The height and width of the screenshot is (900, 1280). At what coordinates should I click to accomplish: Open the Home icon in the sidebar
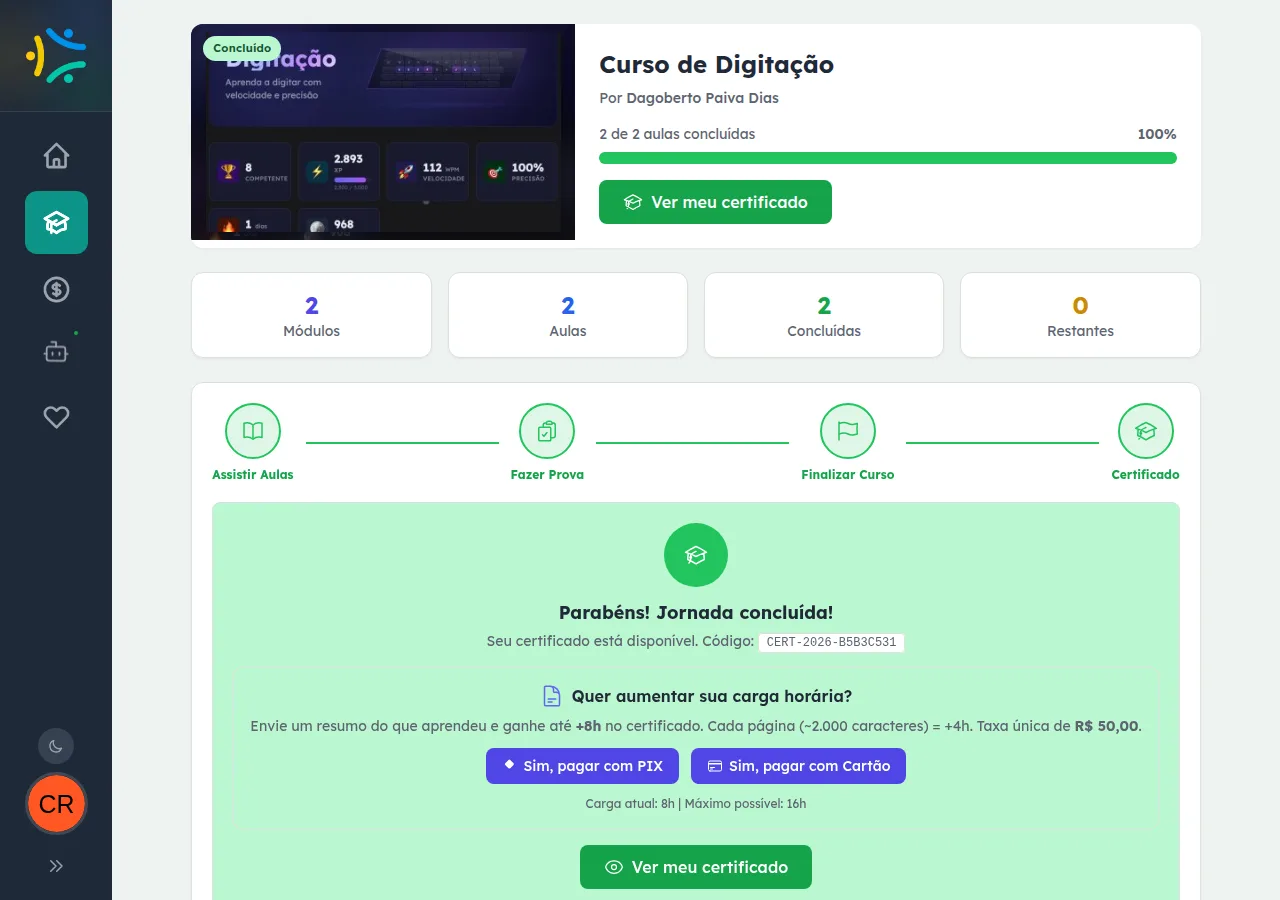56,156
